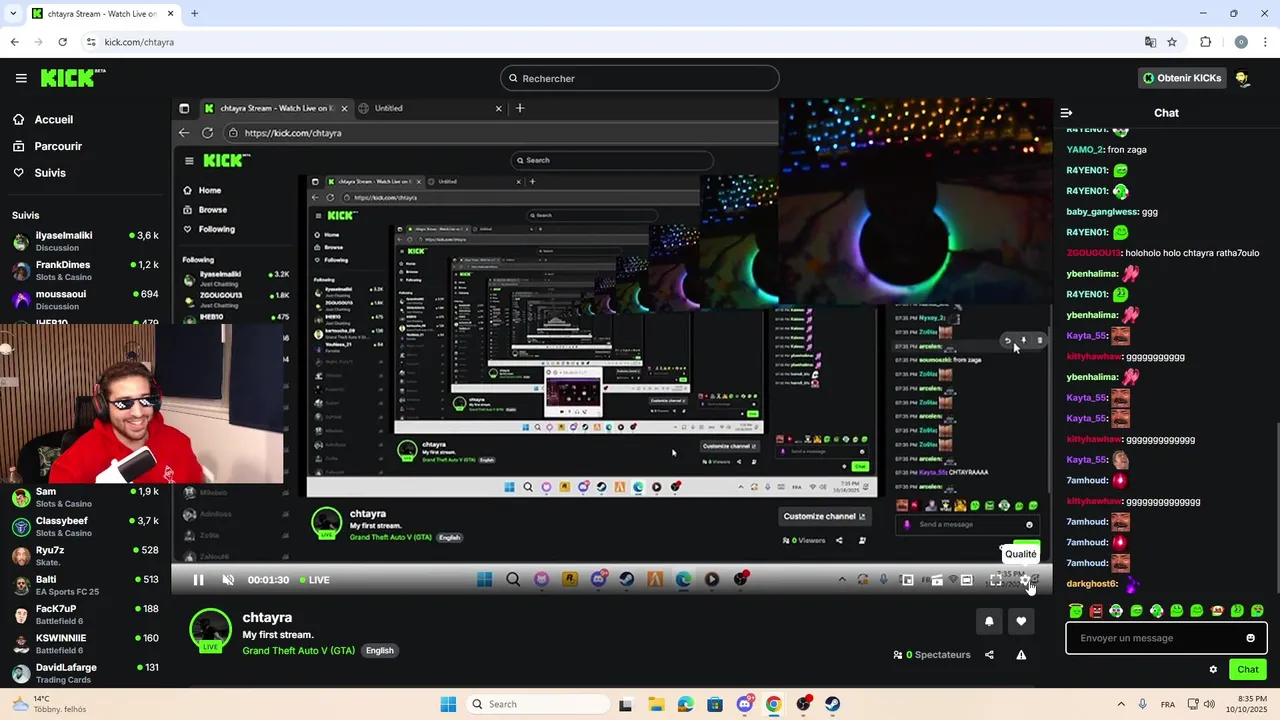Go back in browser history
The image size is (1280, 720).
[x=14, y=42]
